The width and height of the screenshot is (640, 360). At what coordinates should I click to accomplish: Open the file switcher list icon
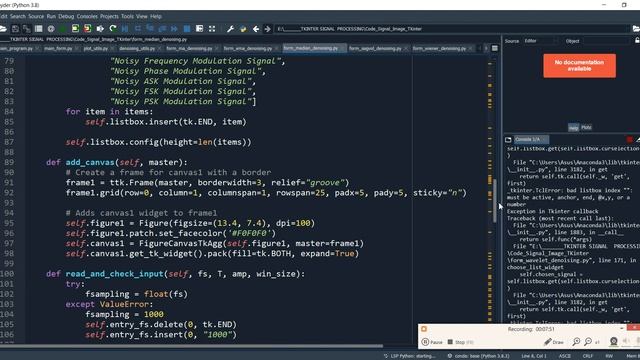click(x=38, y=29)
